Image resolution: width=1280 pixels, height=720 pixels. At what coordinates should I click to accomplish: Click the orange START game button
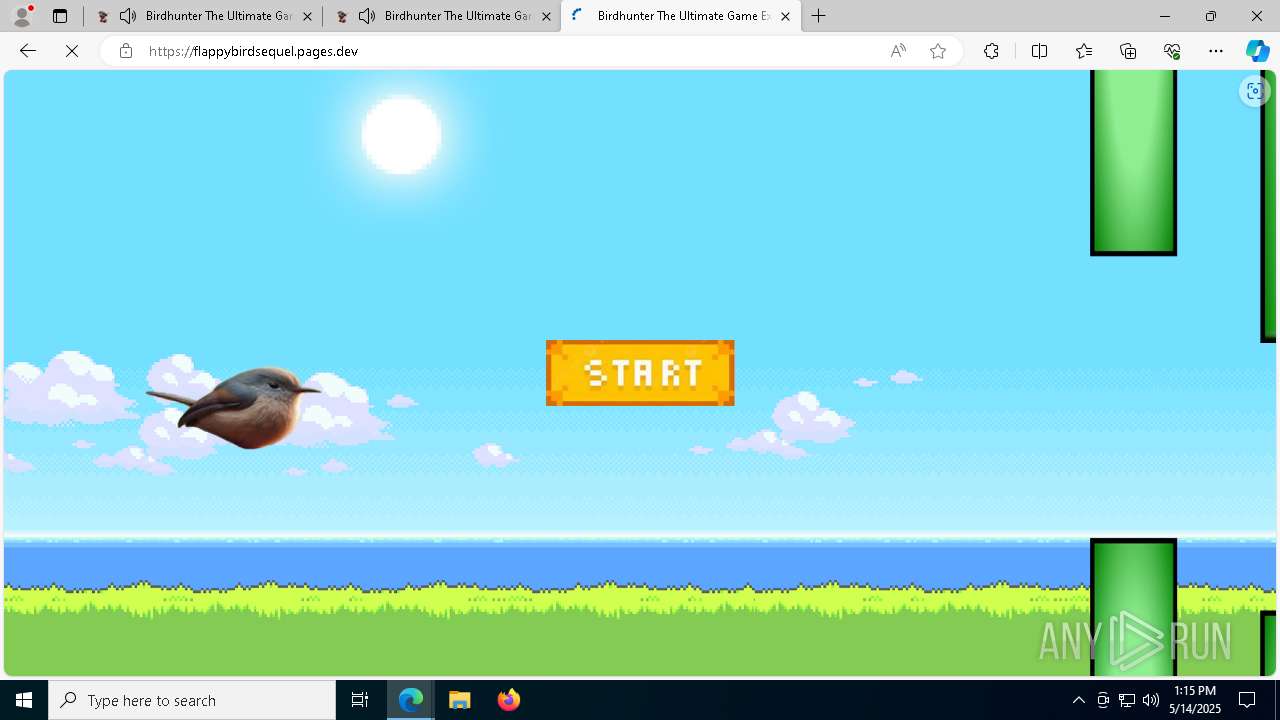(x=640, y=373)
